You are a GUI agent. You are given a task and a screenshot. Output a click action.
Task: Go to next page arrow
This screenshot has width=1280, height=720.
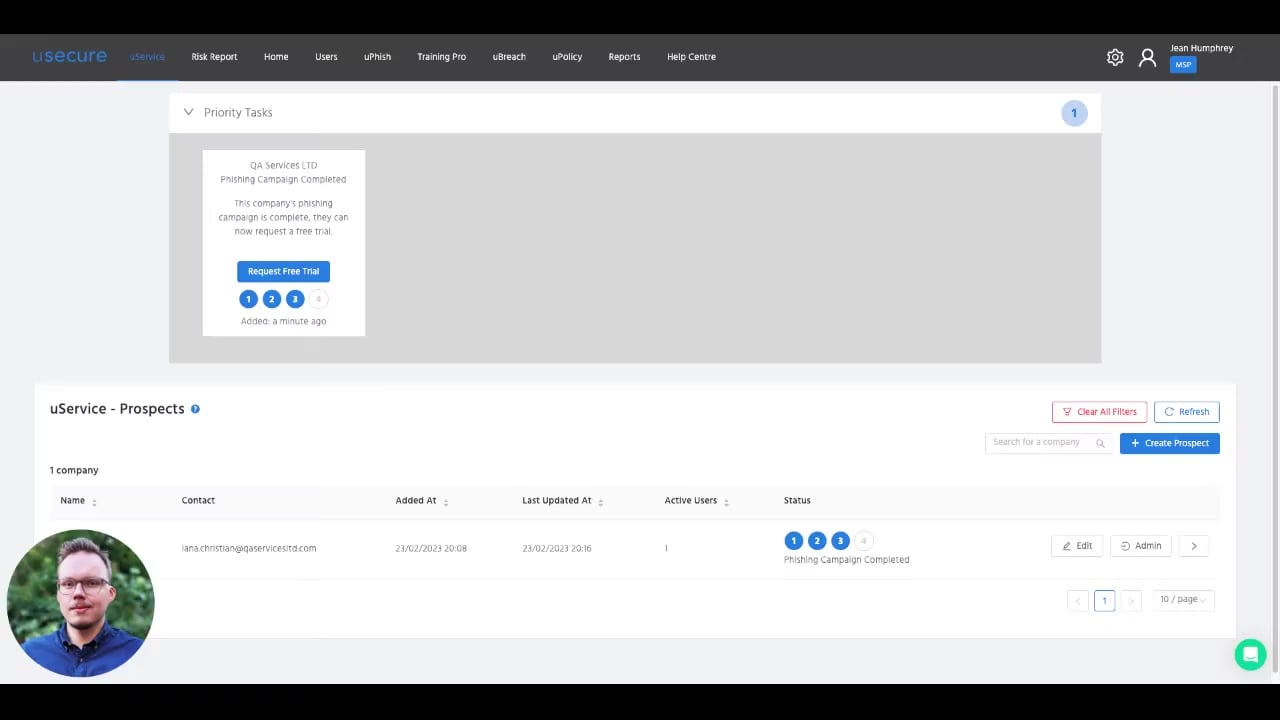tap(1131, 601)
